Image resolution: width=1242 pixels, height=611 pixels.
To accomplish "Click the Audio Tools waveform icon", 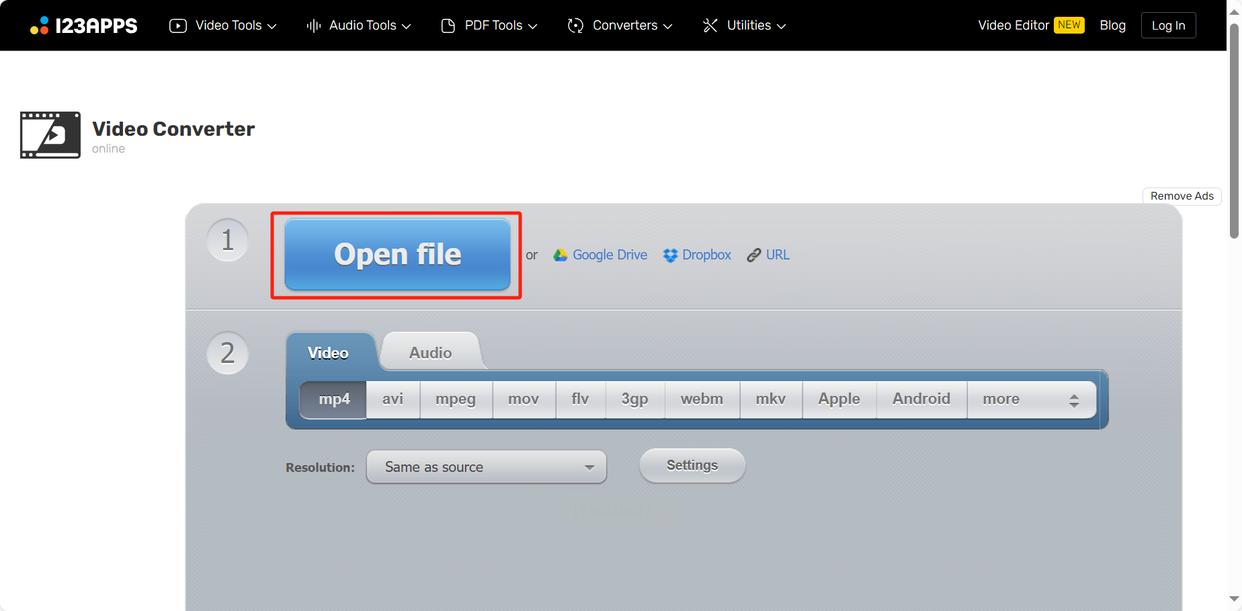I will [314, 25].
